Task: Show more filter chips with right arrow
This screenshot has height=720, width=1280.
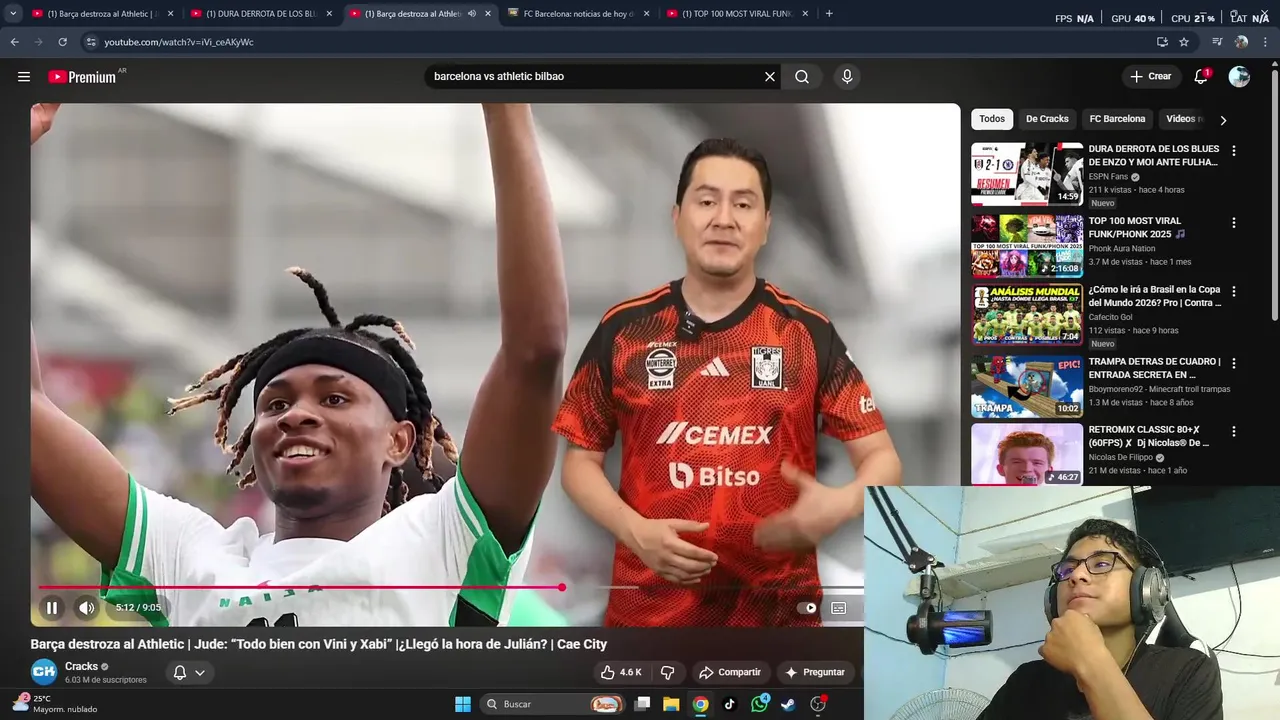Action: (x=1223, y=120)
